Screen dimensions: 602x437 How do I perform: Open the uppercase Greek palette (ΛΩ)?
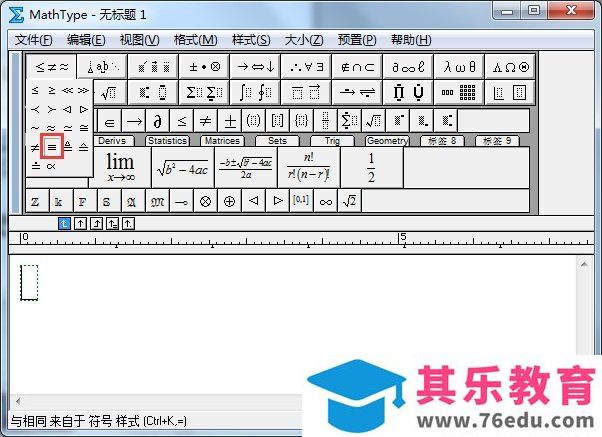point(510,67)
